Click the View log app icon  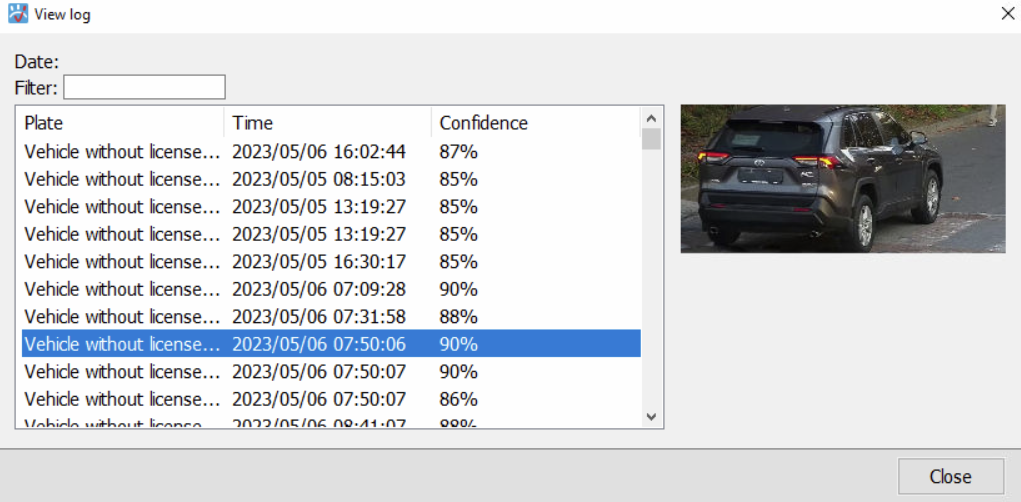click(x=18, y=13)
